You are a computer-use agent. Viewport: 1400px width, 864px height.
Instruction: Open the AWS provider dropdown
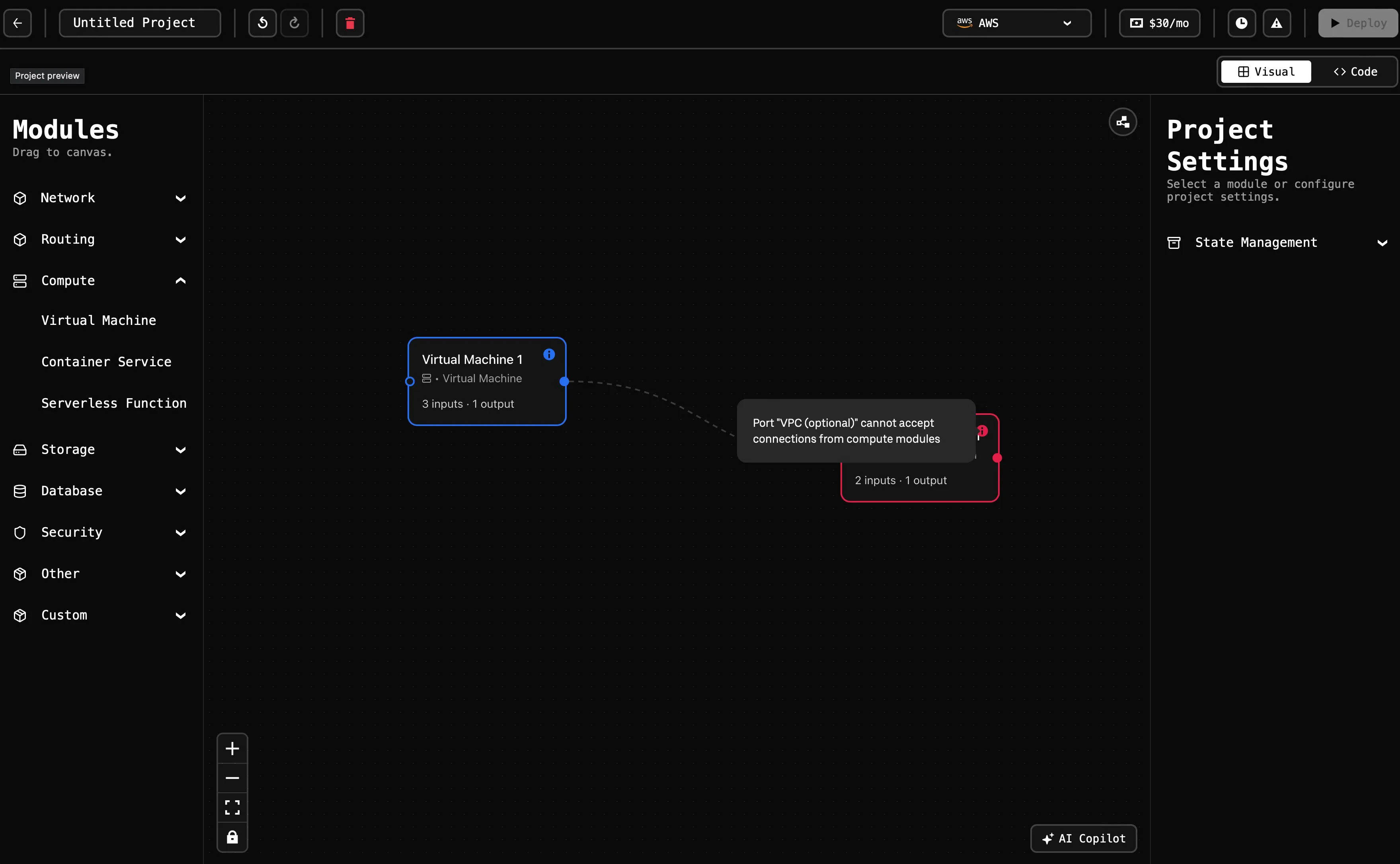pyautogui.click(x=1016, y=23)
